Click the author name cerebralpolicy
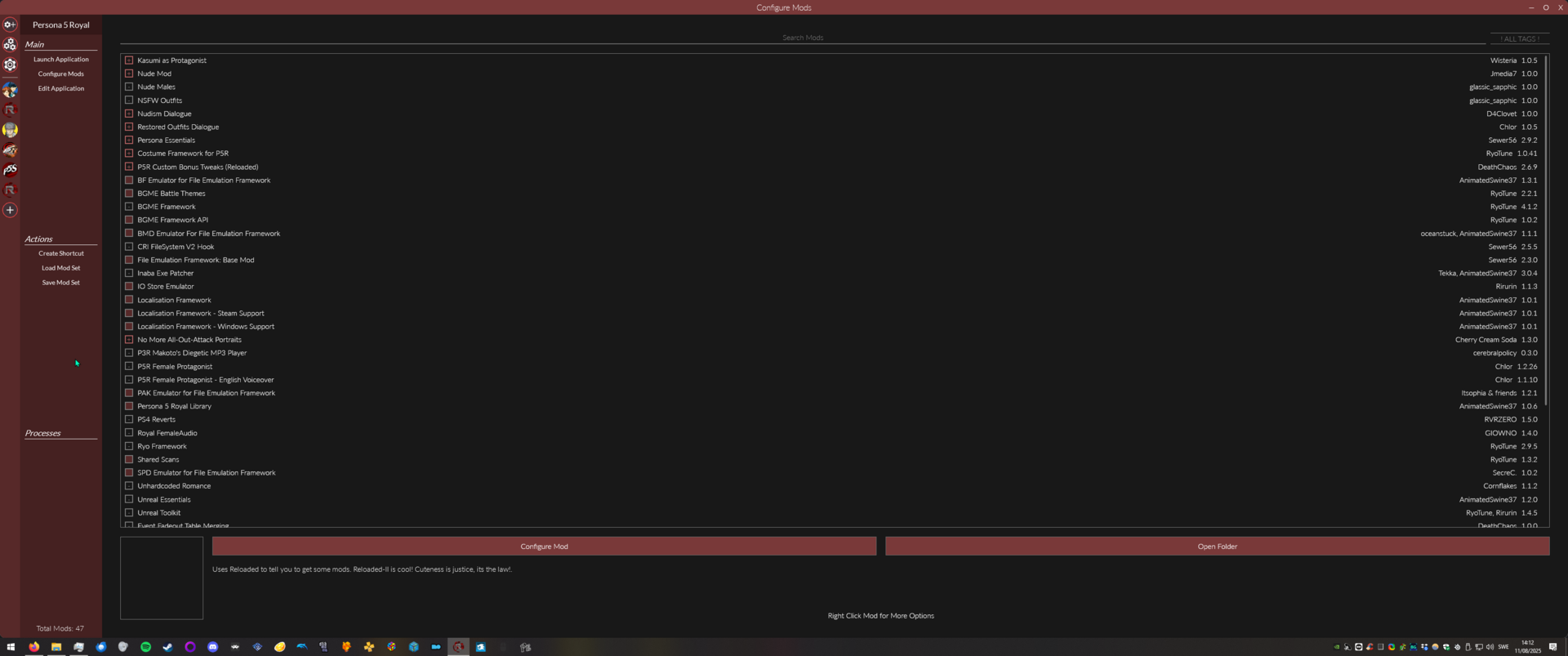The width and height of the screenshot is (1568, 656). [1494, 353]
